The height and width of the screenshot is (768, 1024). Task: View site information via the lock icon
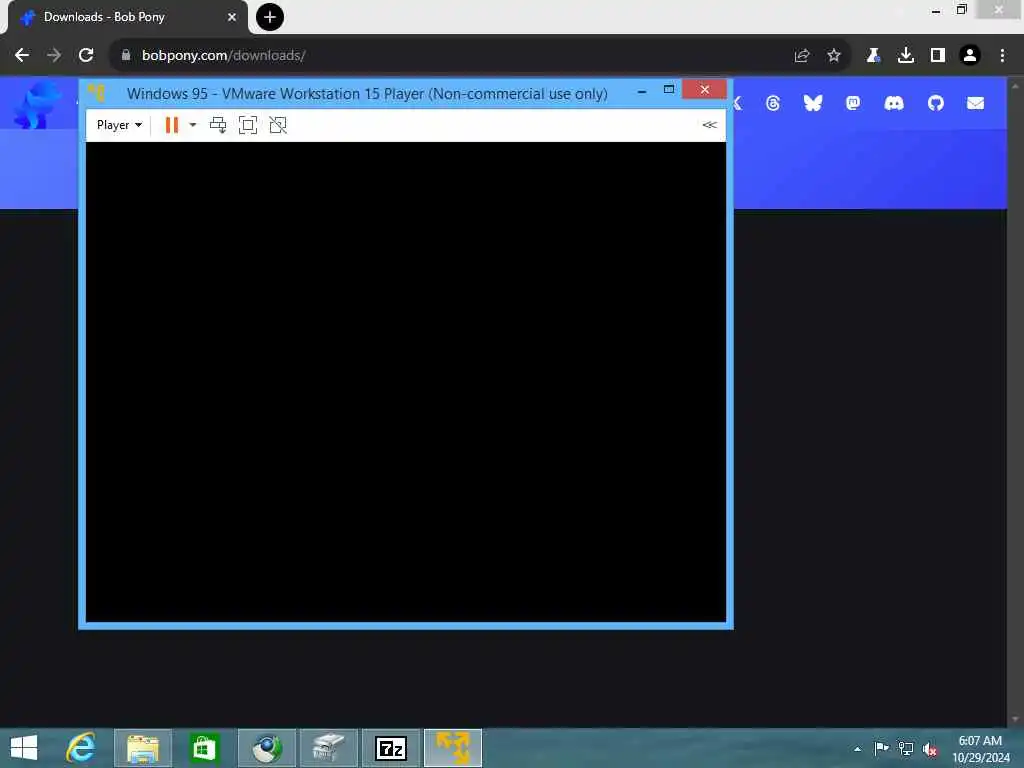coord(126,56)
